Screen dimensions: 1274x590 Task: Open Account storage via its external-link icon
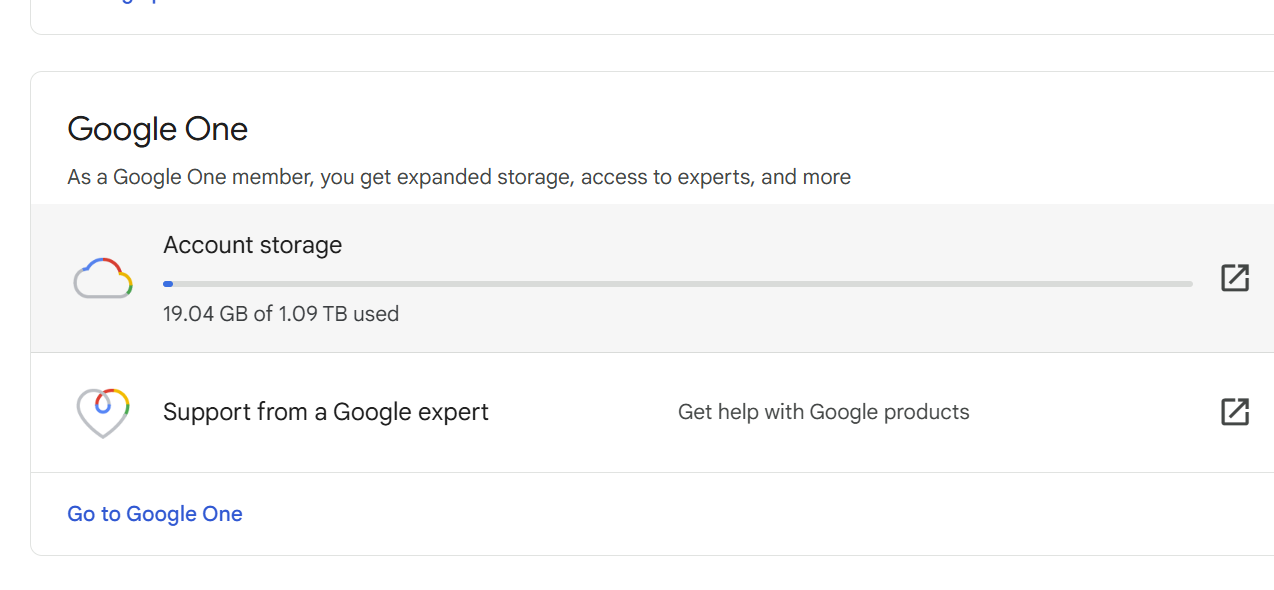[1235, 278]
